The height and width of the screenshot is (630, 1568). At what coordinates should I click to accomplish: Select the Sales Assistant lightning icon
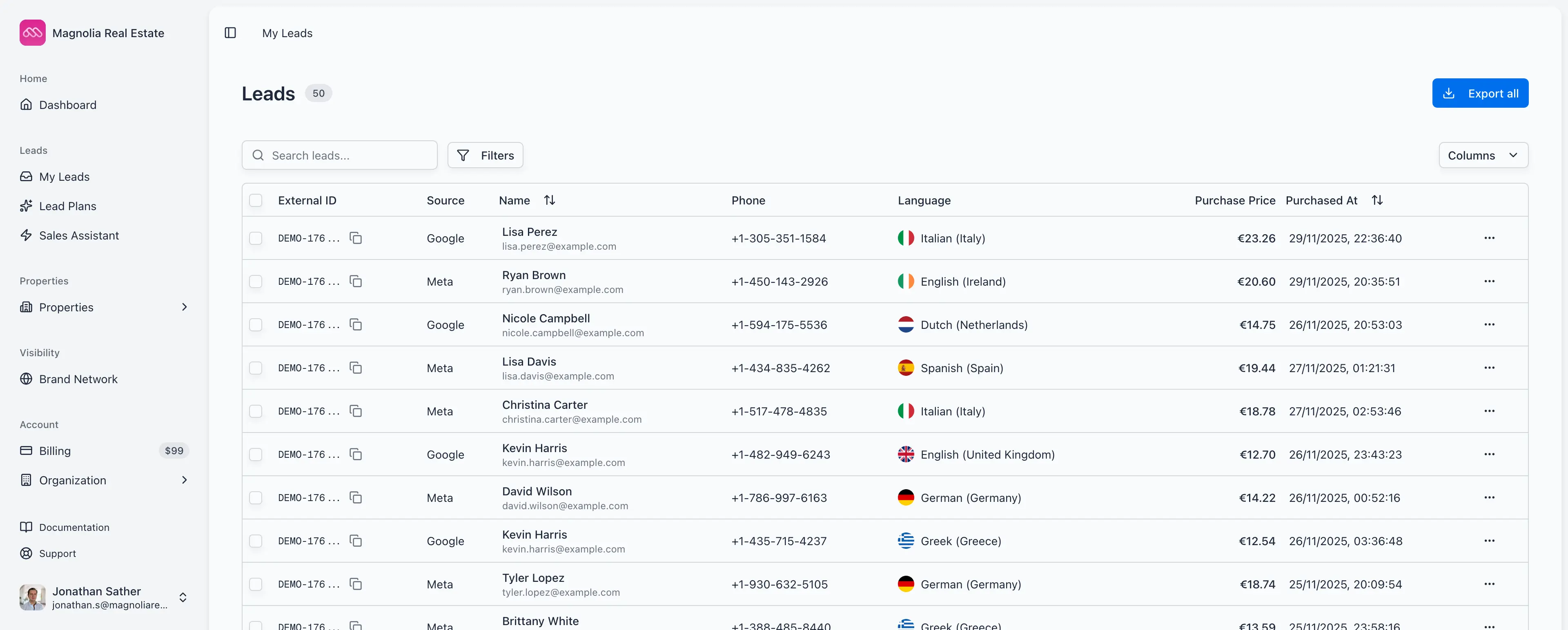(26, 235)
